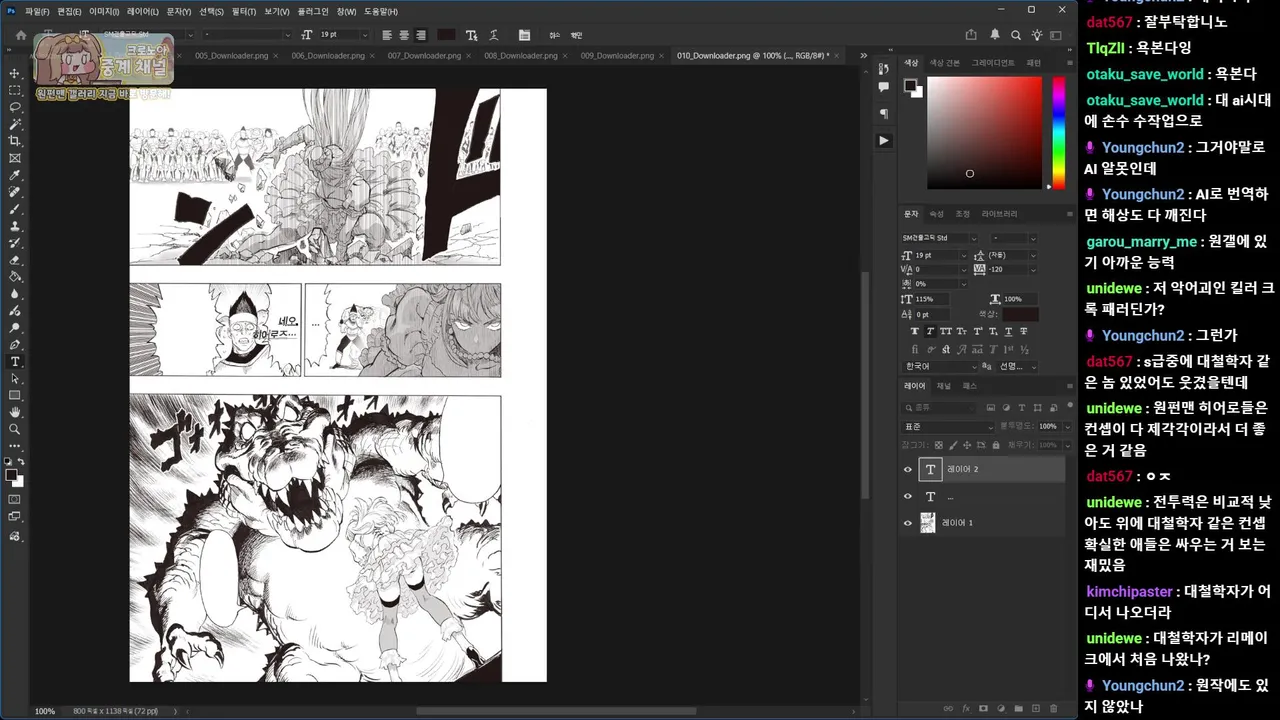Viewport: 1280px width, 720px height.
Task: Open the 이미지(I) menu
Action: pyautogui.click(x=104, y=11)
